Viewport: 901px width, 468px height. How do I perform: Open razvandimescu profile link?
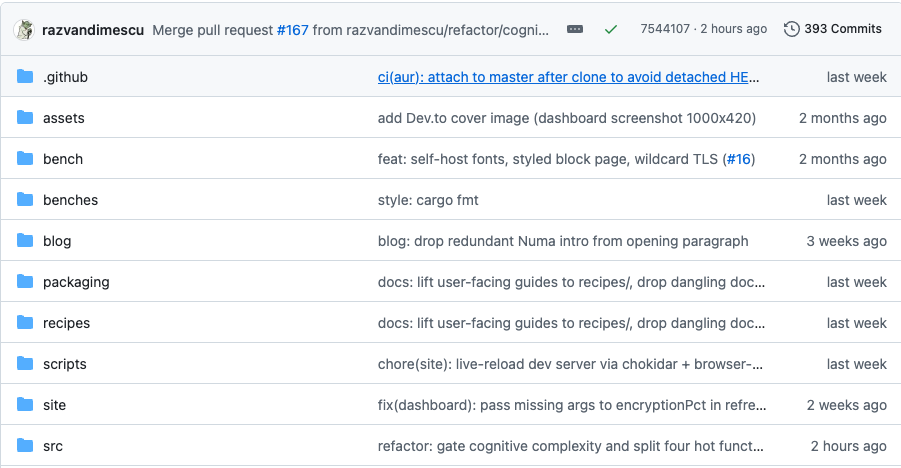[x=93, y=30]
